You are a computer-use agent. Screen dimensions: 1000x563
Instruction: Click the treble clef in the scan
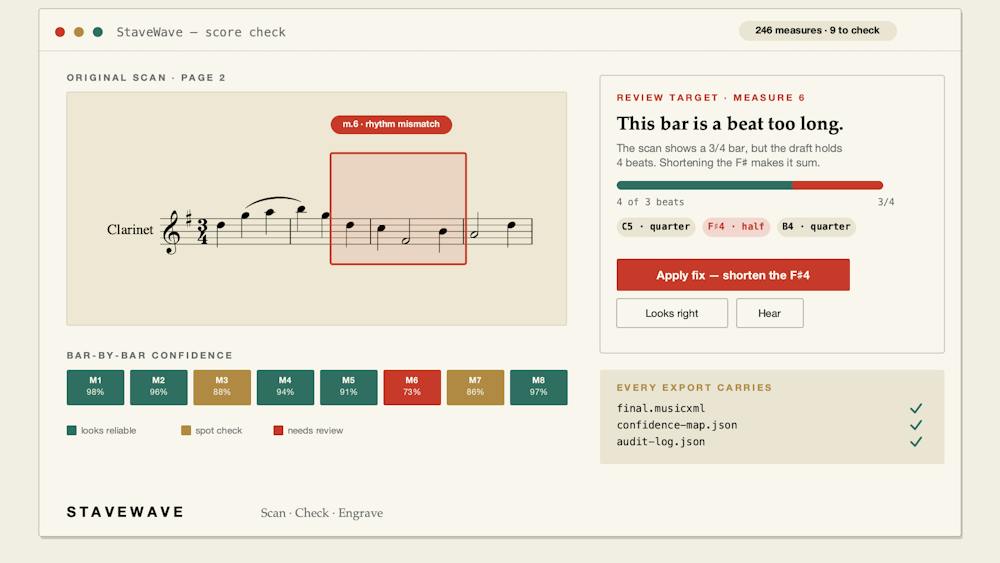172,233
